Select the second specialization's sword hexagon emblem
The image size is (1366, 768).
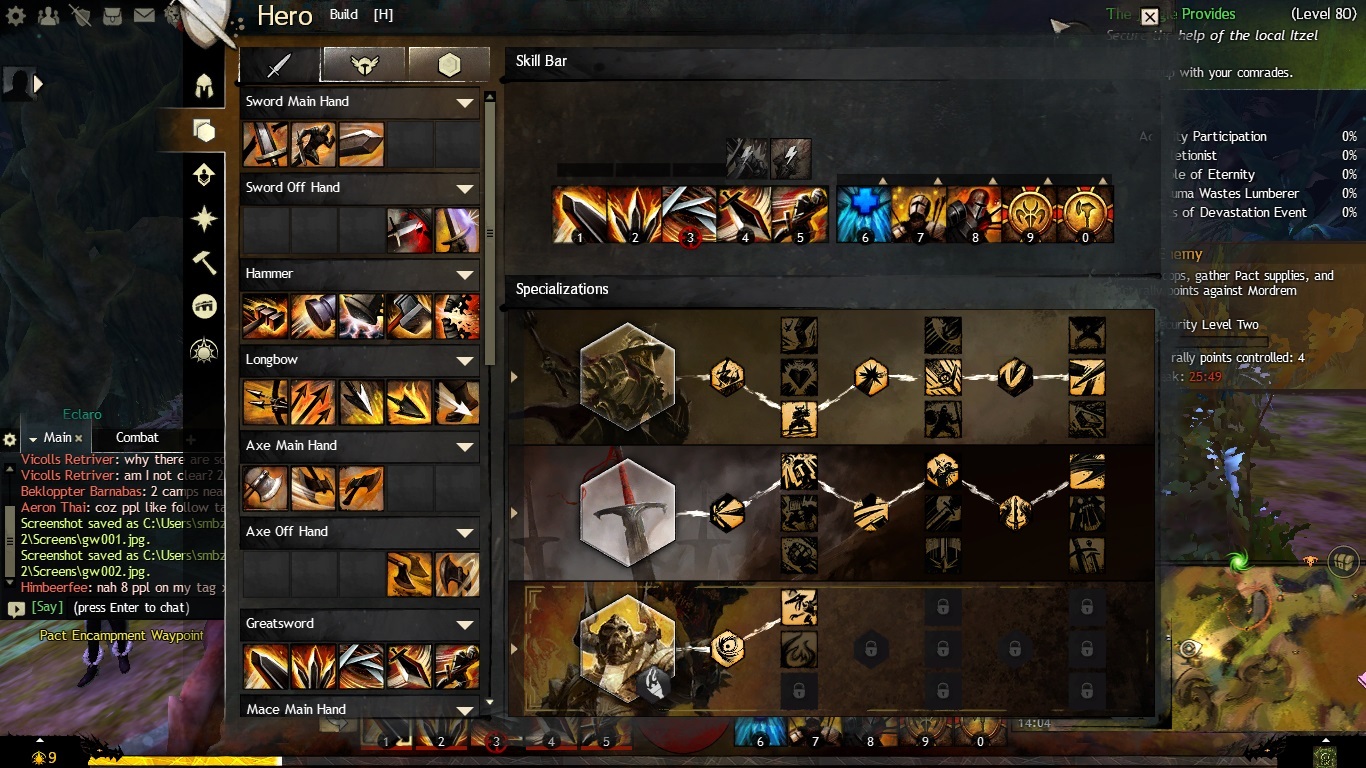pos(628,512)
